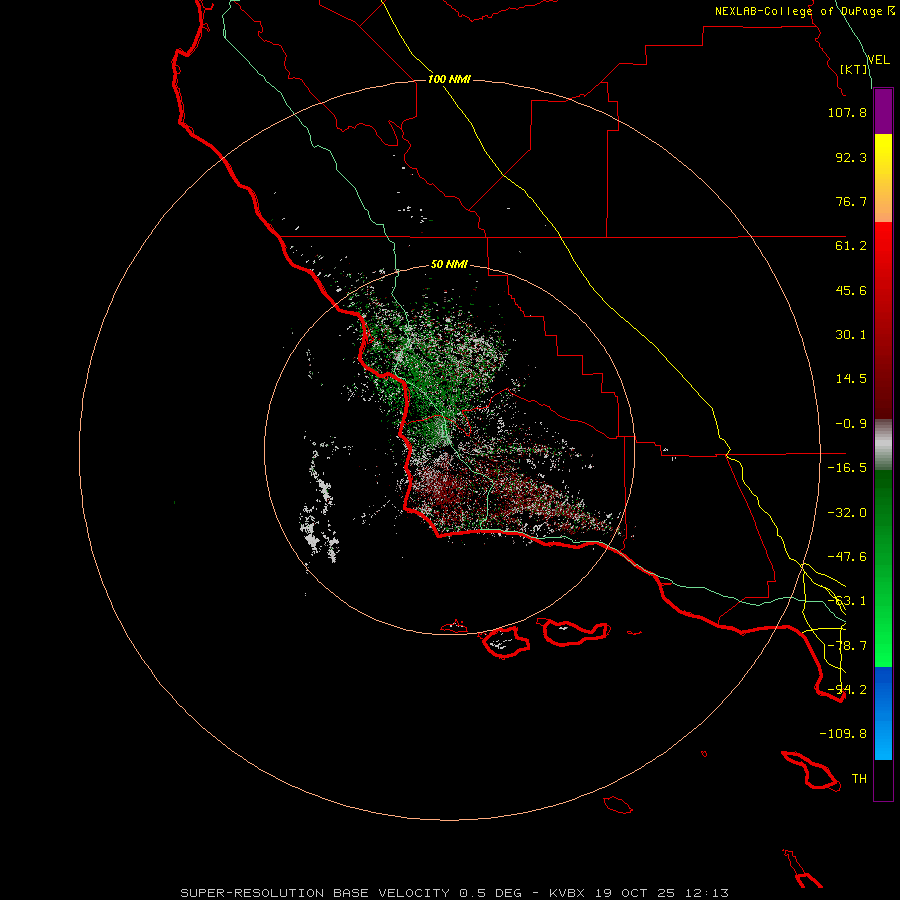Click the VEL legend title

click(878, 60)
